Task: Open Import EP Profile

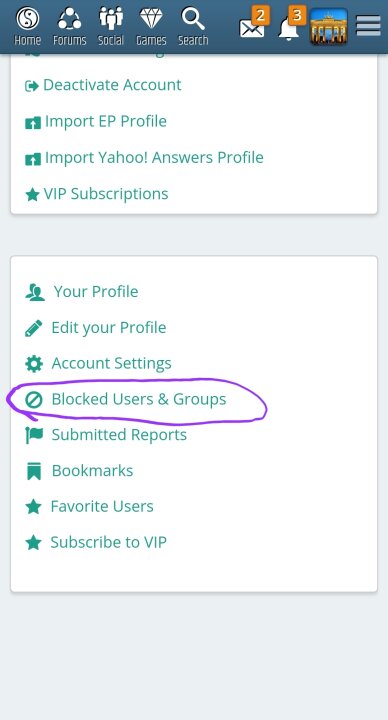Action: [x=96, y=121]
